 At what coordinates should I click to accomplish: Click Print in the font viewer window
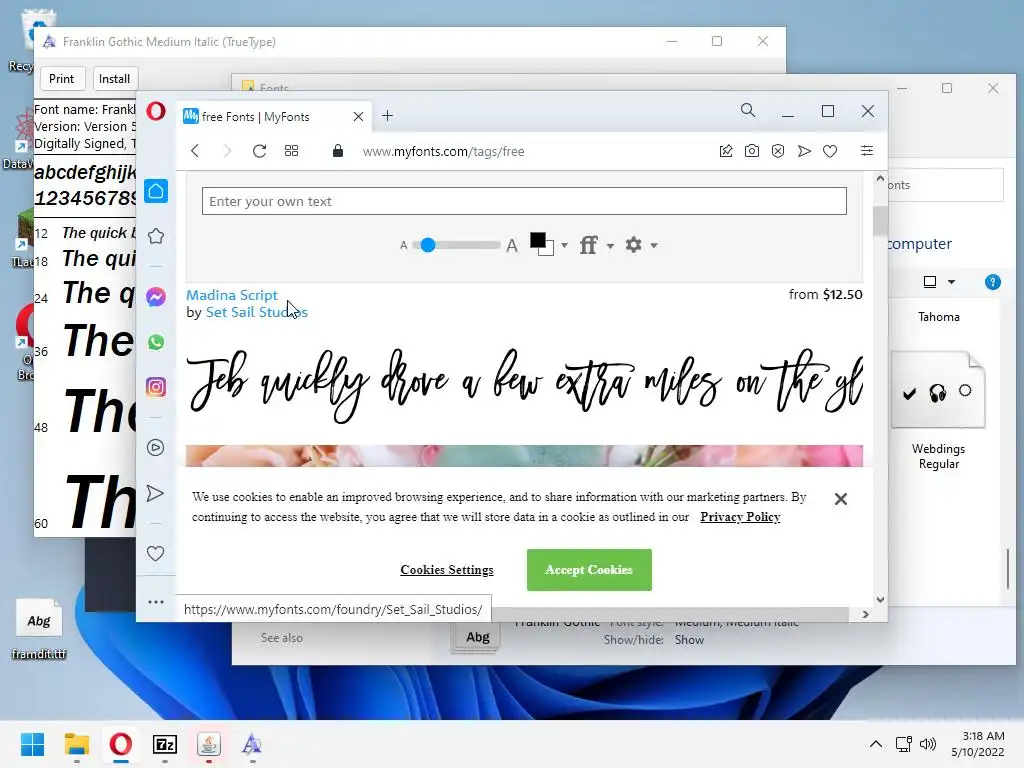coord(61,78)
